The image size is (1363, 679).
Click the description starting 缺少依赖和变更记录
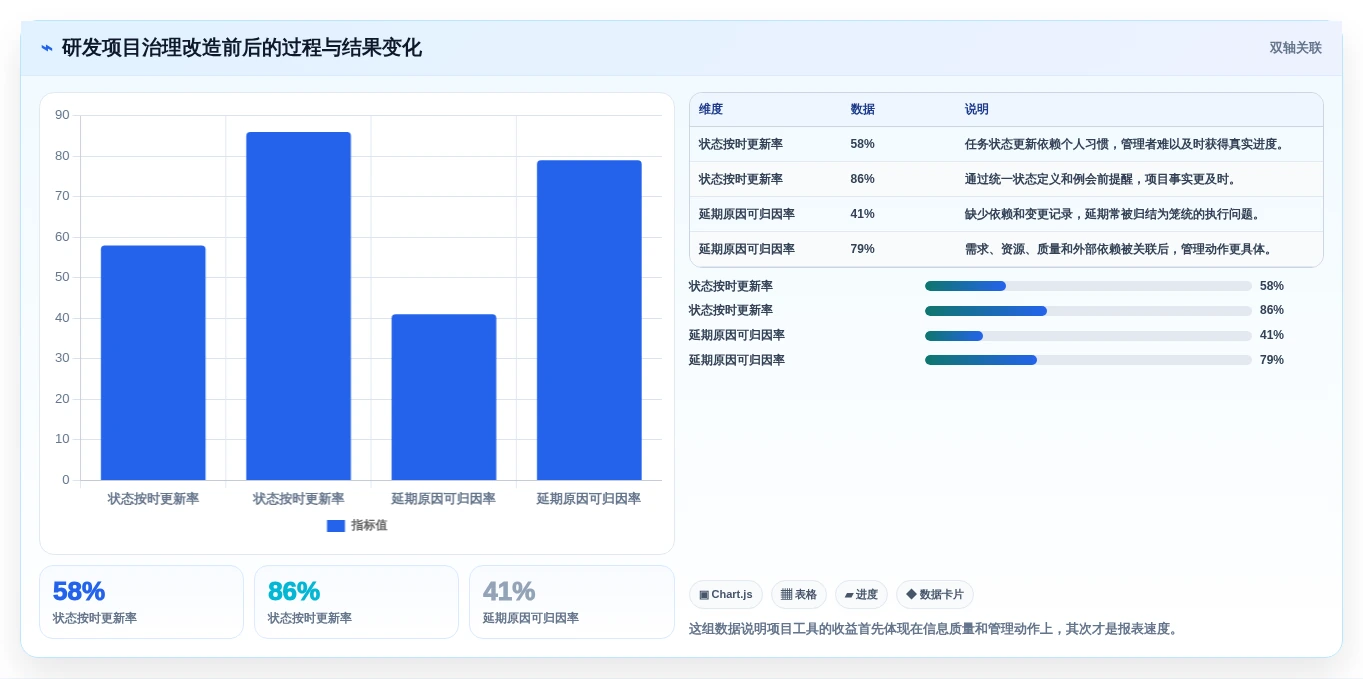tap(1113, 214)
